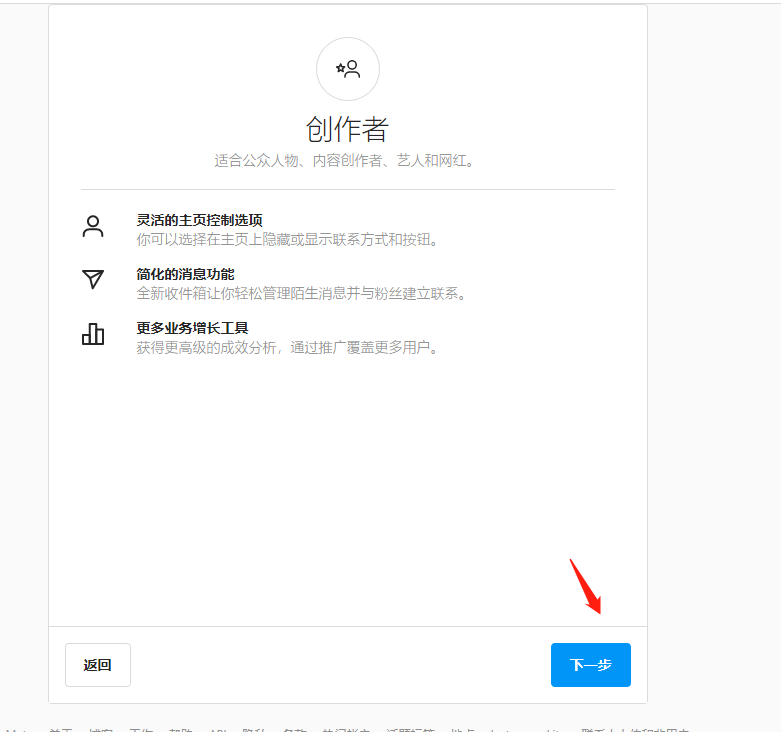Open the API footer link
Image resolution: width=781 pixels, height=732 pixels.
(x=217, y=730)
